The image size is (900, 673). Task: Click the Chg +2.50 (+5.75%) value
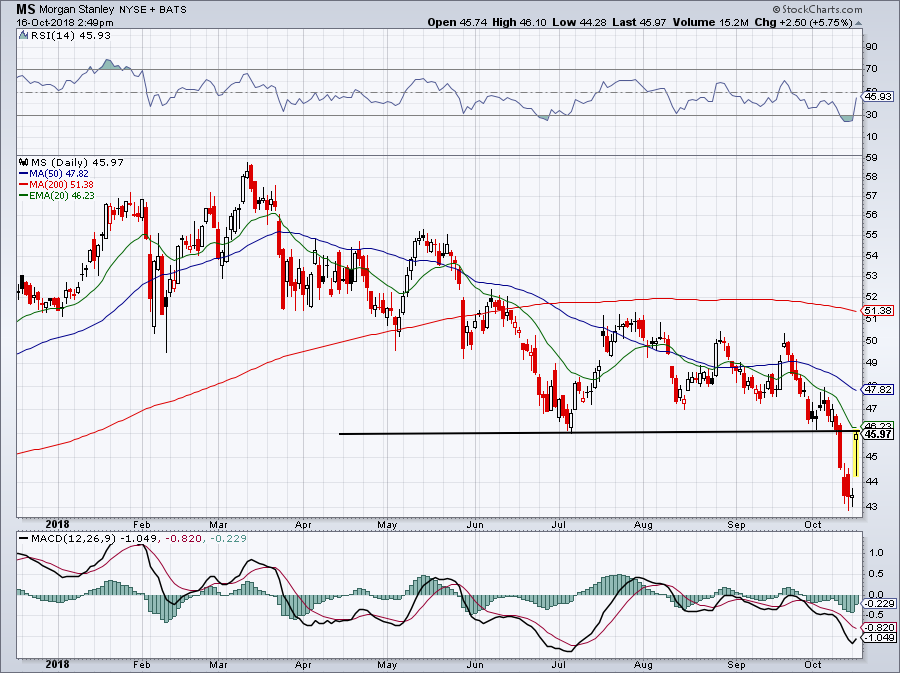point(804,22)
